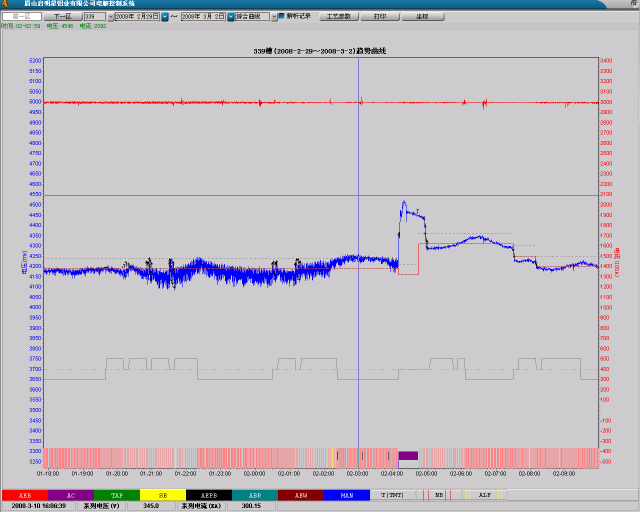Select the purple AC legend swatch

70,495
